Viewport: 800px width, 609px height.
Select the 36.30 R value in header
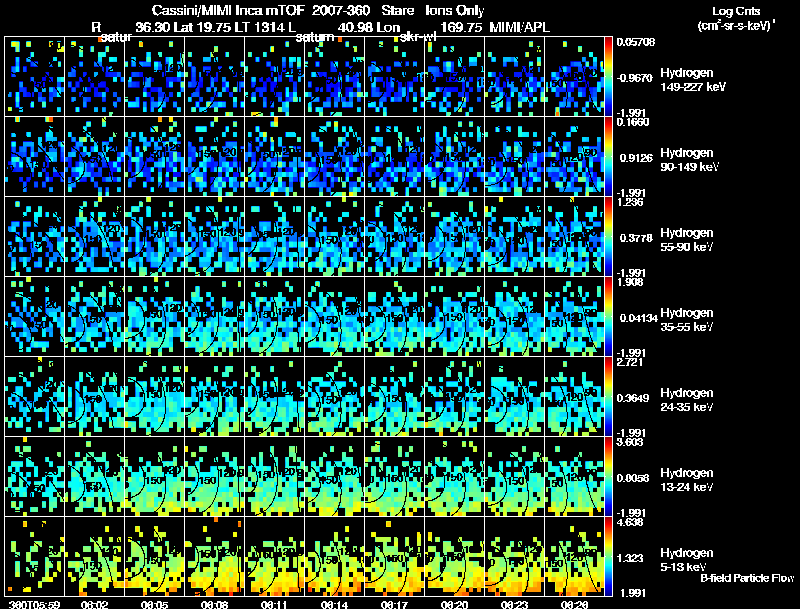[153, 27]
